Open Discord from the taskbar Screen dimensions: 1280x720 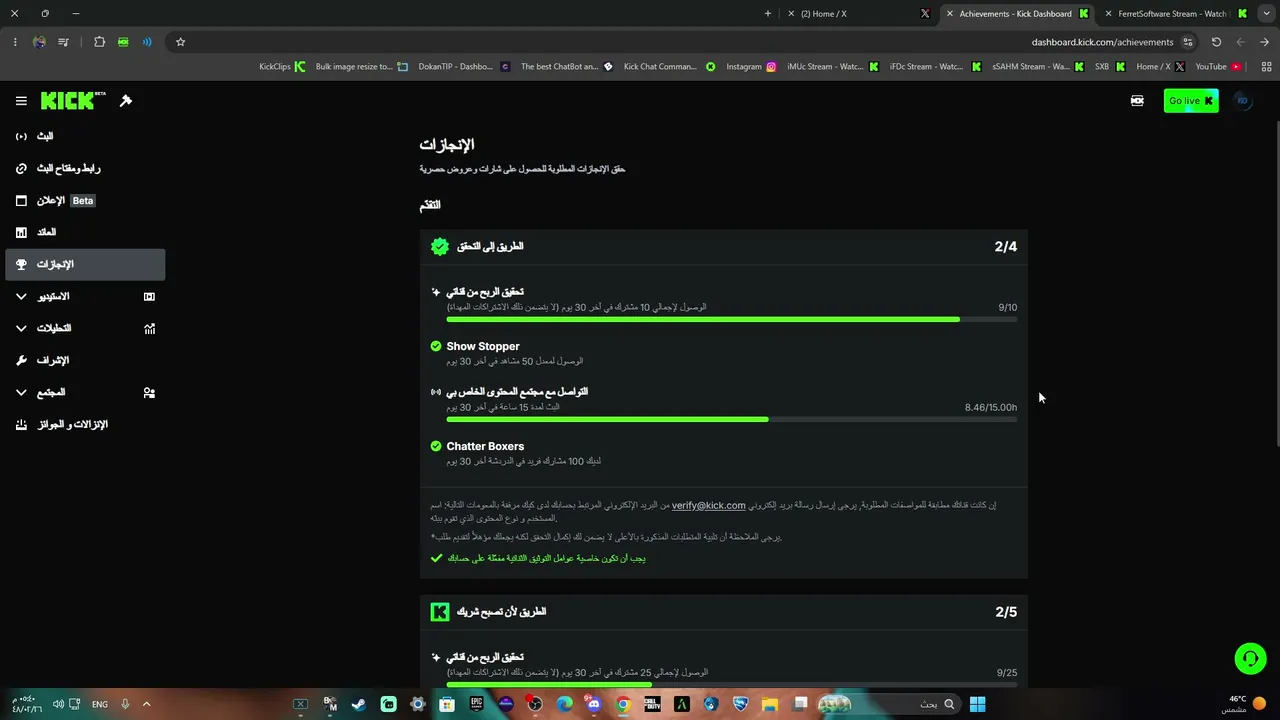point(594,704)
